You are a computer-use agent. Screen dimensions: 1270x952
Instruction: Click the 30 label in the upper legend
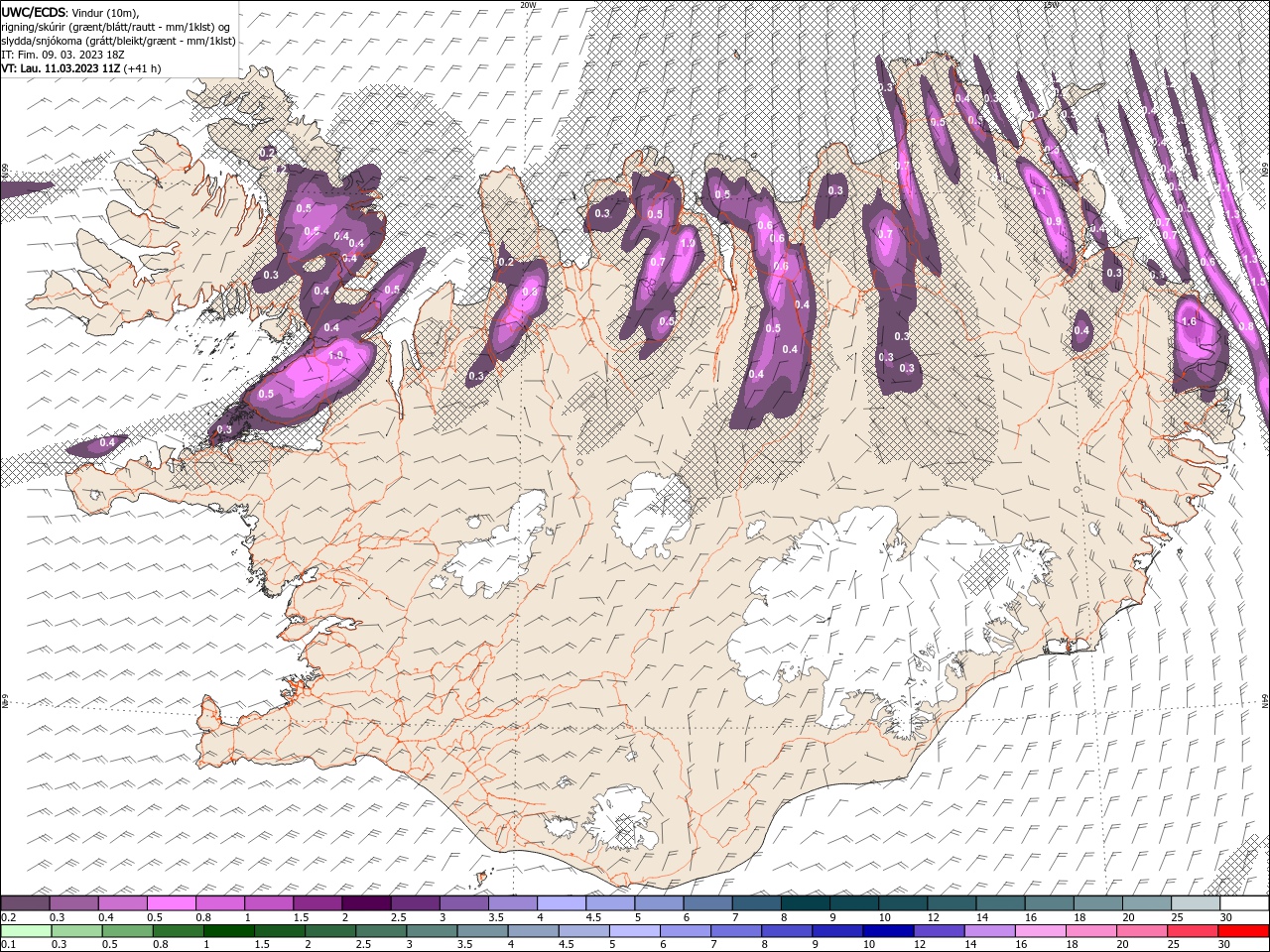[1226, 917]
